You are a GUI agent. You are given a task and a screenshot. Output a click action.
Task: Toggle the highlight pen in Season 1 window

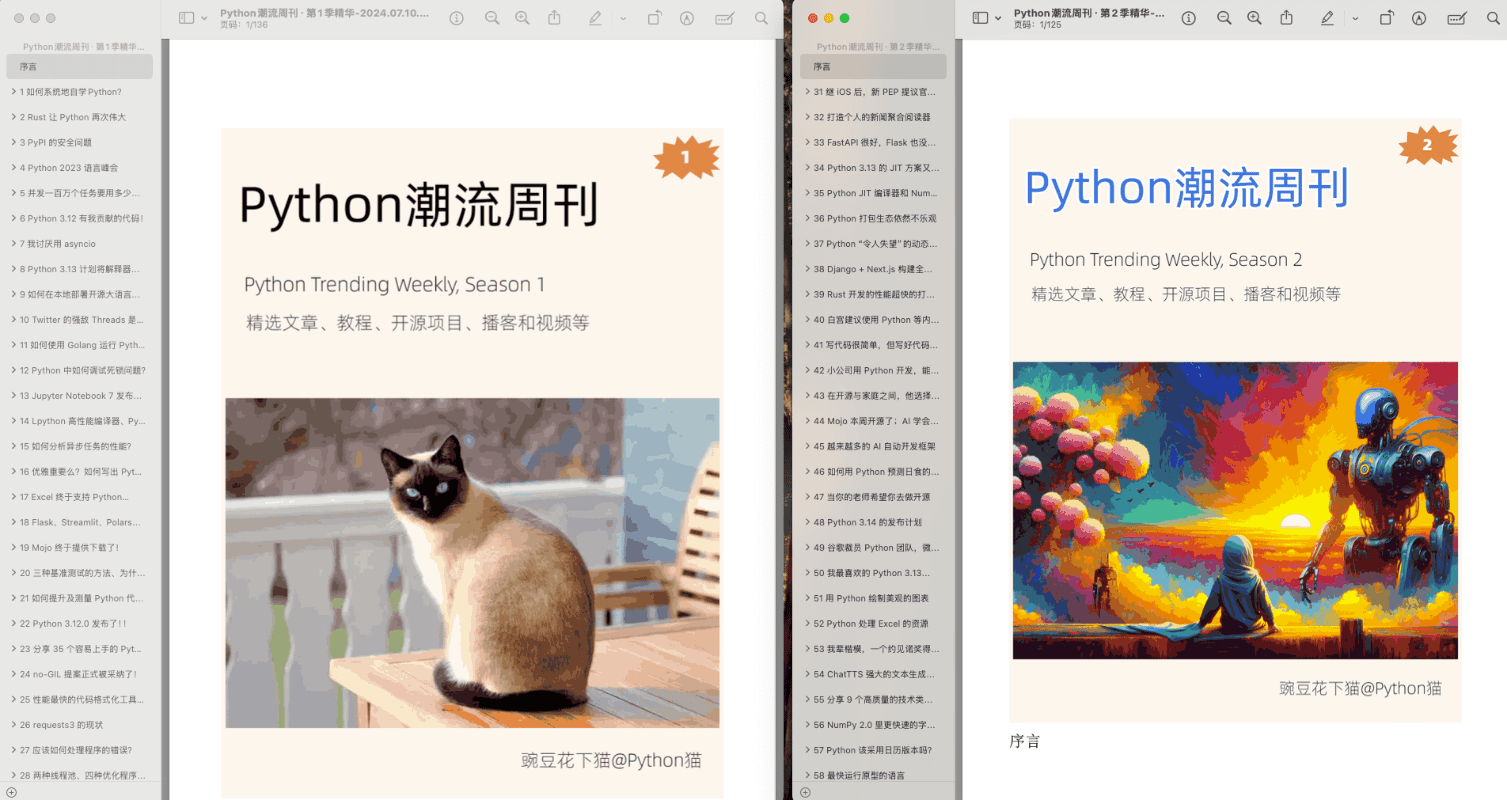[x=595, y=18]
